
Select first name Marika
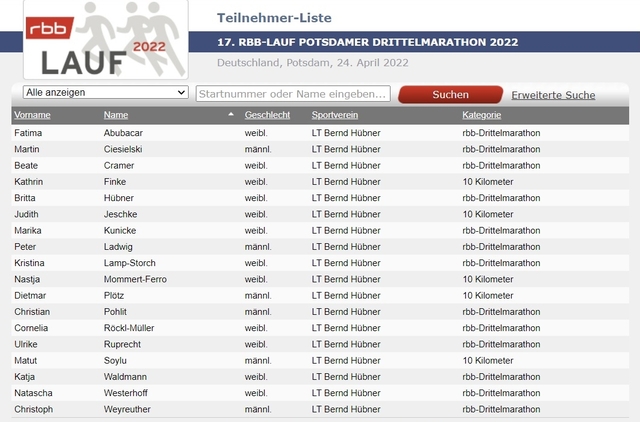tap(28, 231)
